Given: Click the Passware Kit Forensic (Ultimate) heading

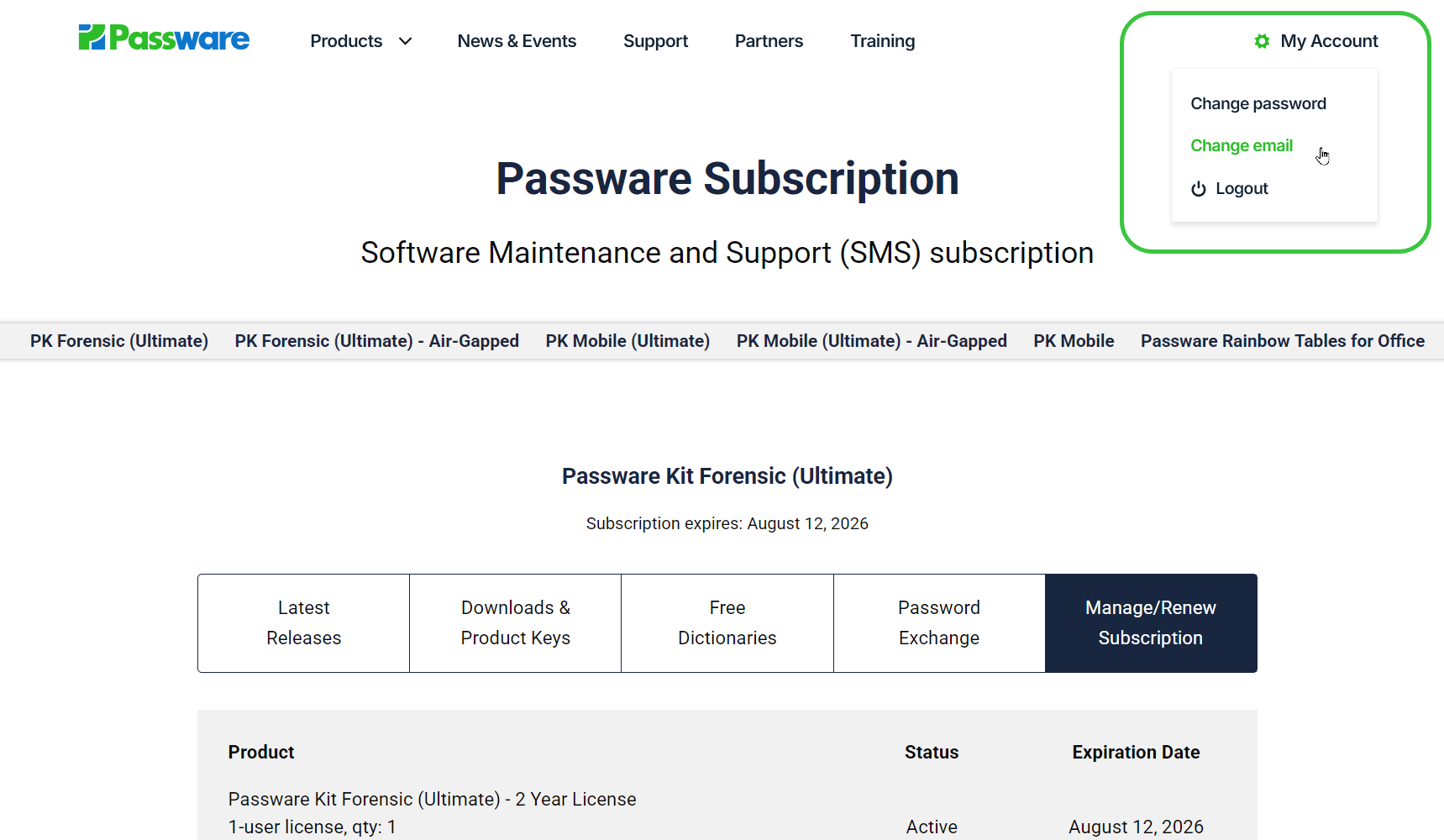Looking at the screenshot, I should point(727,476).
